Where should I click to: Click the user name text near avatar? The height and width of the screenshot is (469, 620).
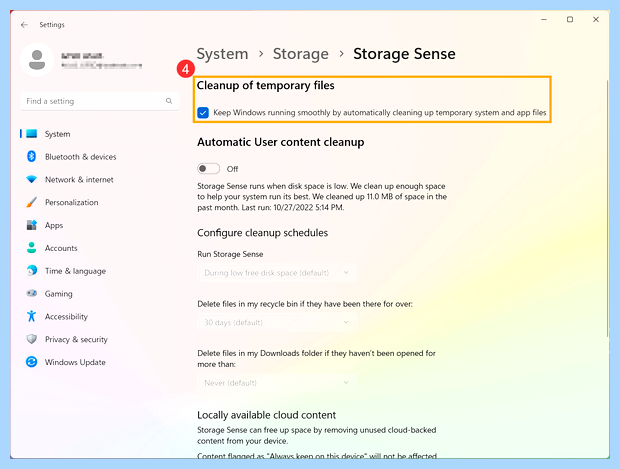coord(82,56)
